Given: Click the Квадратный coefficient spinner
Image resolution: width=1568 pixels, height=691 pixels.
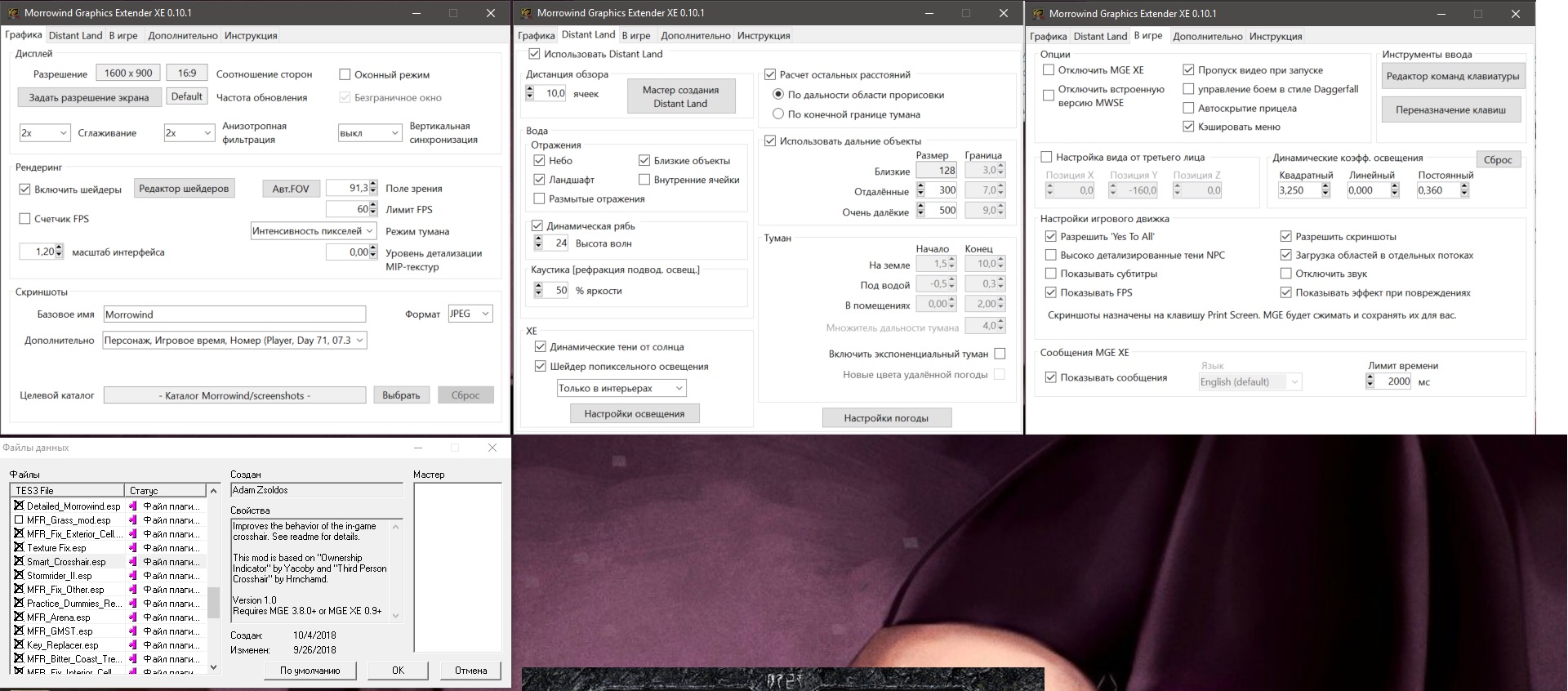Looking at the screenshot, I should 1325,190.
